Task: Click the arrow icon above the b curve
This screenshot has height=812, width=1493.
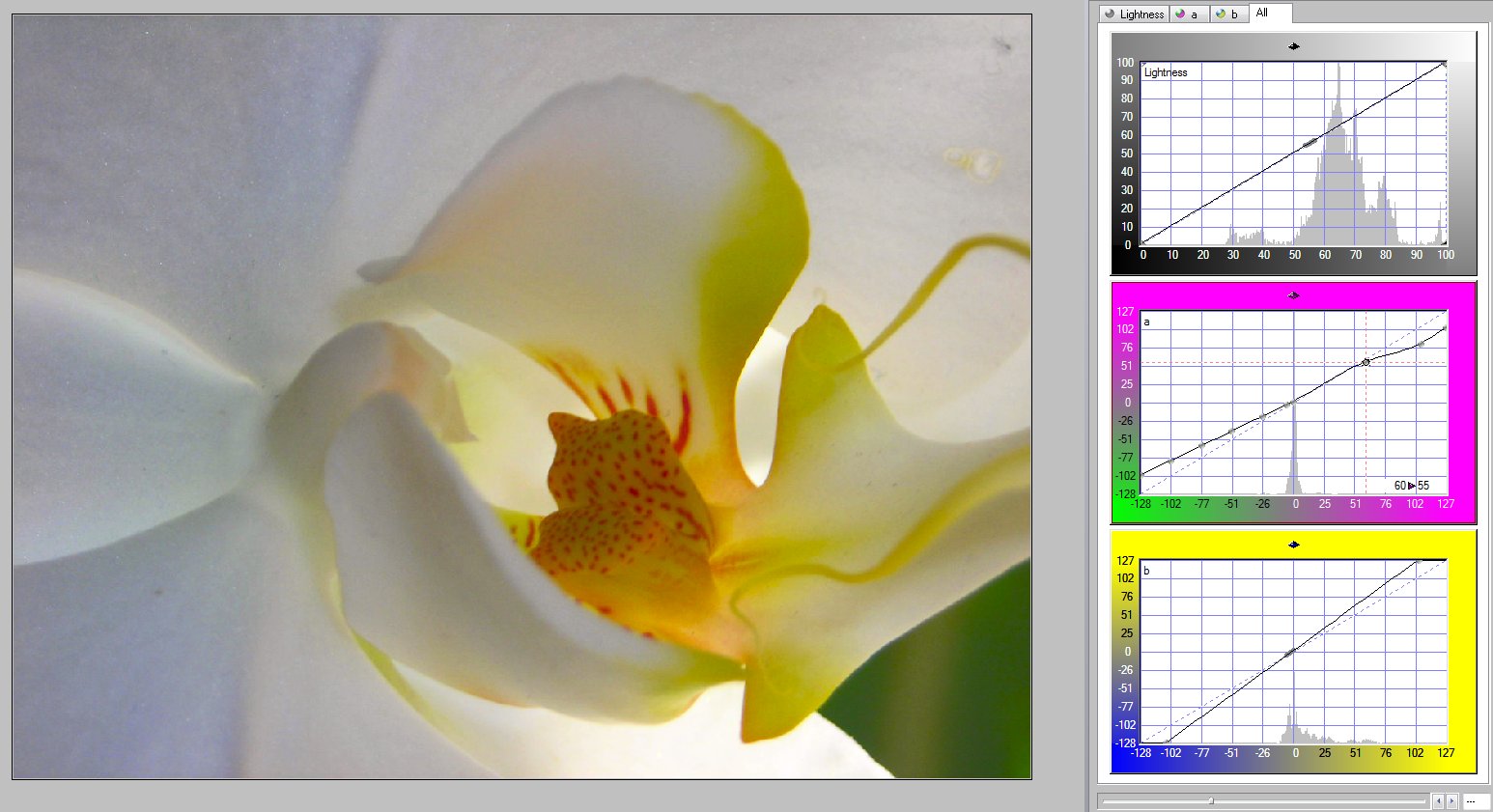Action: (1294, 545)
